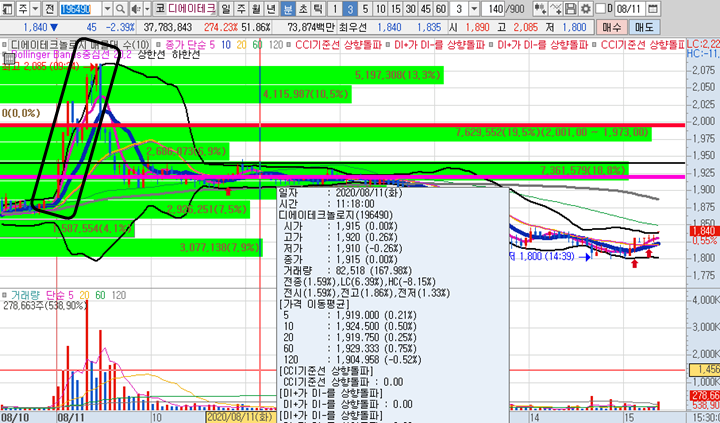Click first CCI기준선 상향돌파 legend label
Viewport: 720px width, 423px height.
tap(339, 45)
